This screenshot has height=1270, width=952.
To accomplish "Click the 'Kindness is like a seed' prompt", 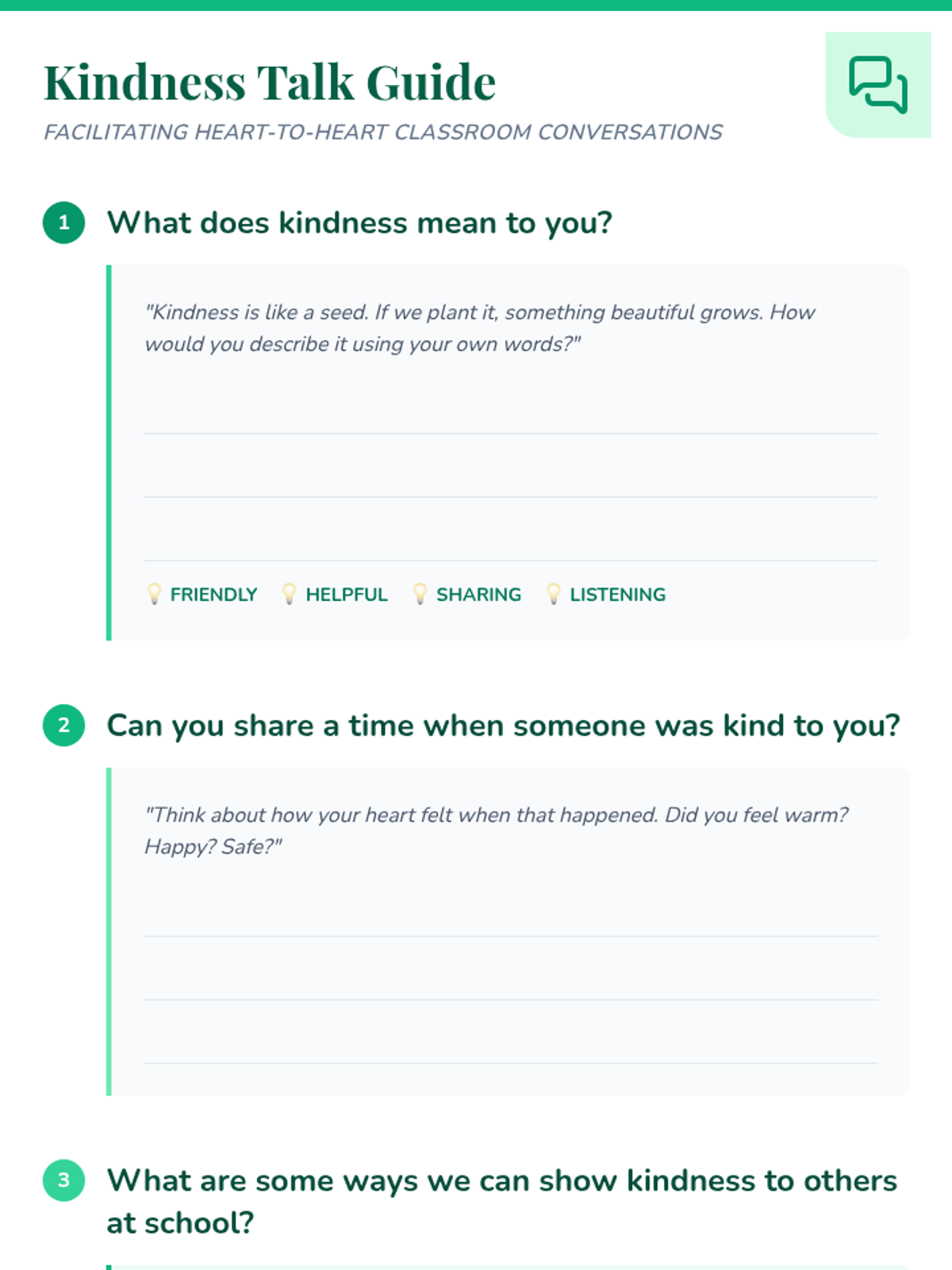I will click(x=479, y=328).
